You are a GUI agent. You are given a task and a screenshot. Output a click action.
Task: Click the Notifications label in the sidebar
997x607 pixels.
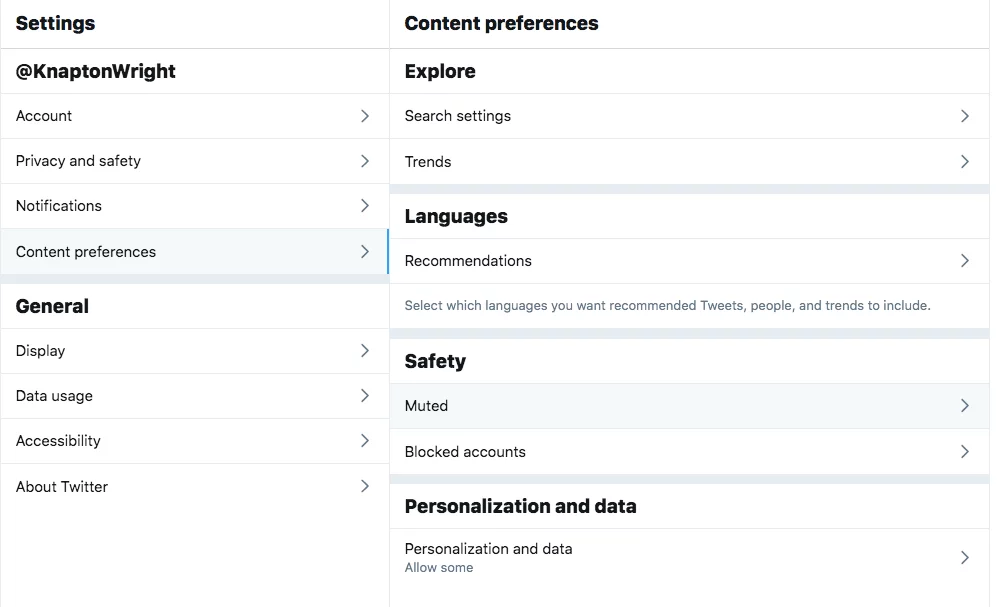pos(59,206)
